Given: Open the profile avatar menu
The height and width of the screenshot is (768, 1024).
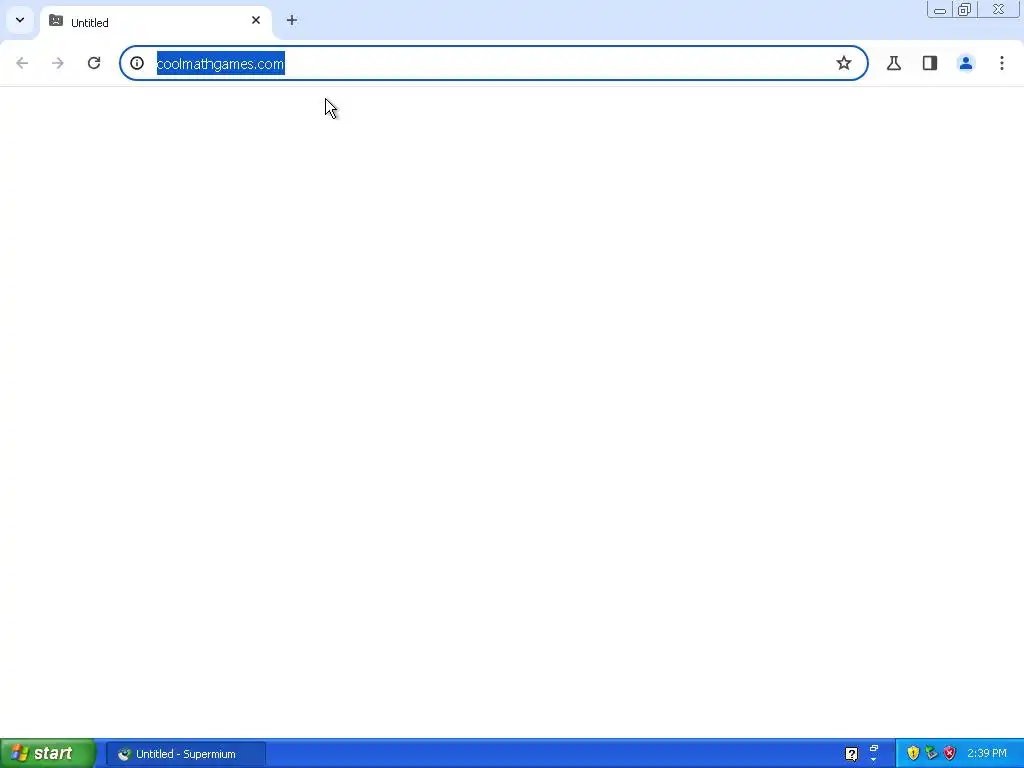Looking at the screenshot, I should coord(966,63).
